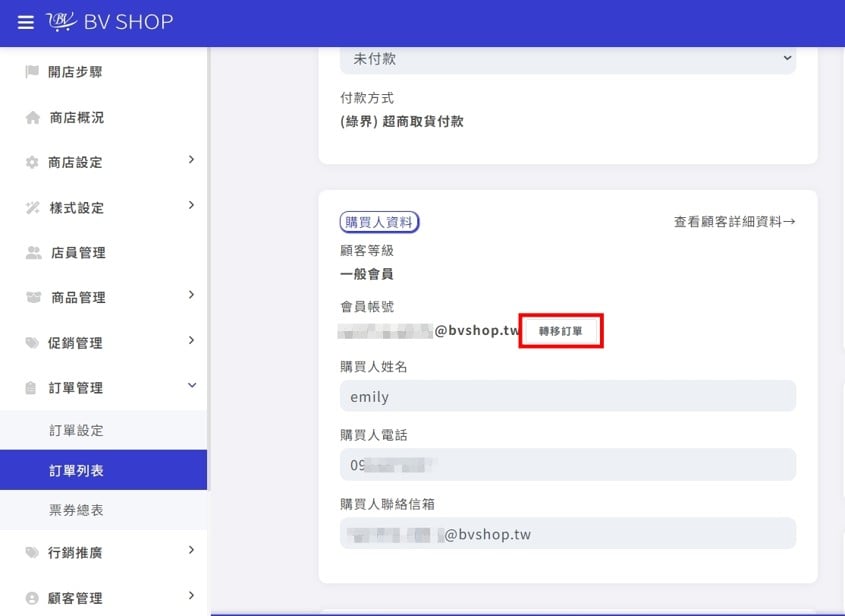Viewport: 845px width, 616px height.
Task: Click the 購買人姓名 field containing emily
Action: tap(568, 396)
